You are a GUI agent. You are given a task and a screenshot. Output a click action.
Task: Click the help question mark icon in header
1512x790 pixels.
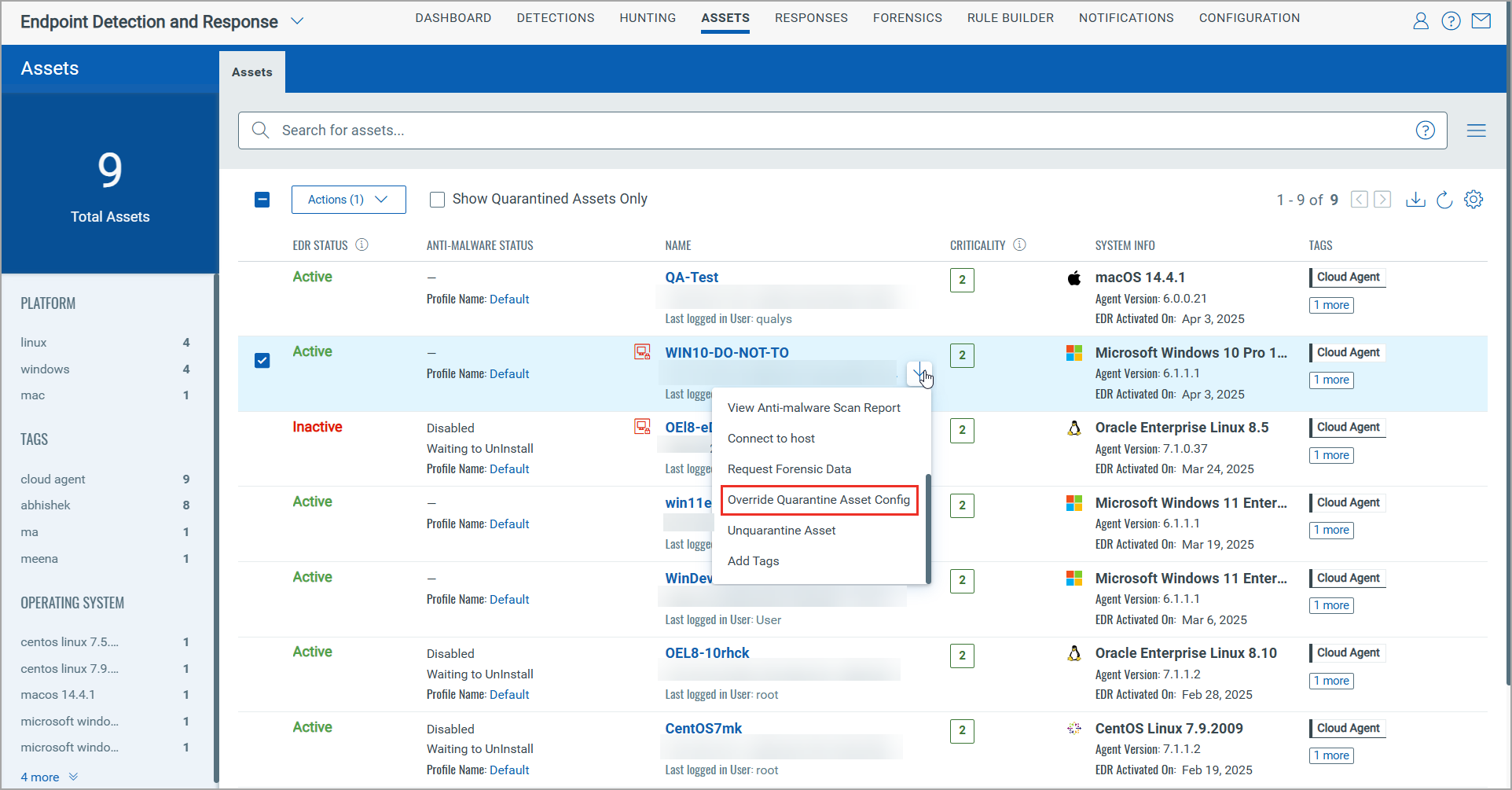point(1451,21)
